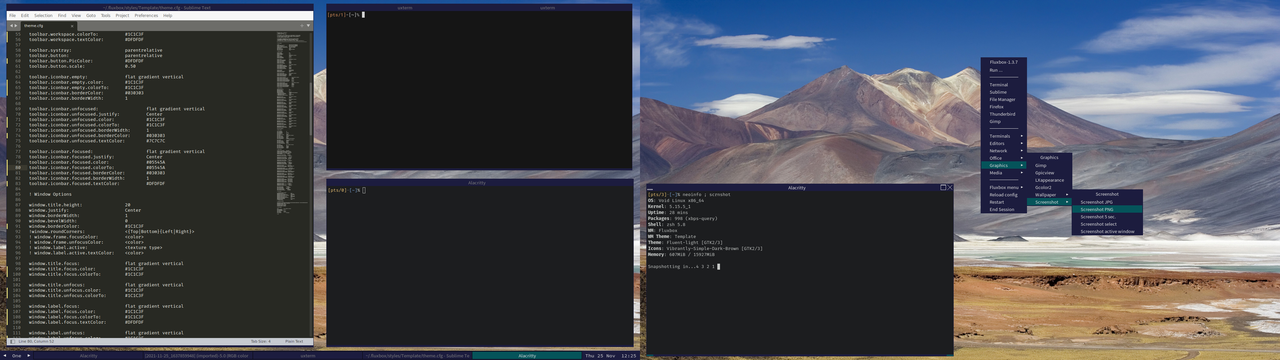
Task: Open the Preferences menu in Sublime Text
Action: (x=146, y=16)
